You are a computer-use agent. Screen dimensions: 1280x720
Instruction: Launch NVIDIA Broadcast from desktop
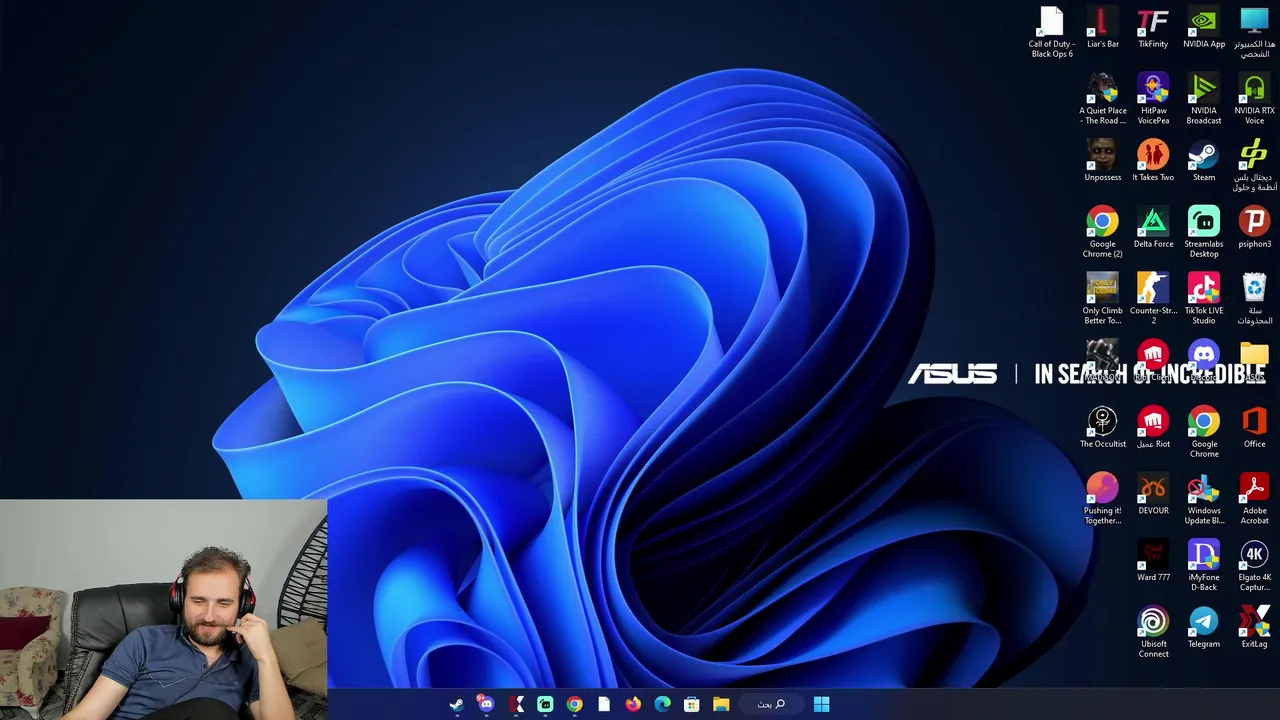(1204, 98)
